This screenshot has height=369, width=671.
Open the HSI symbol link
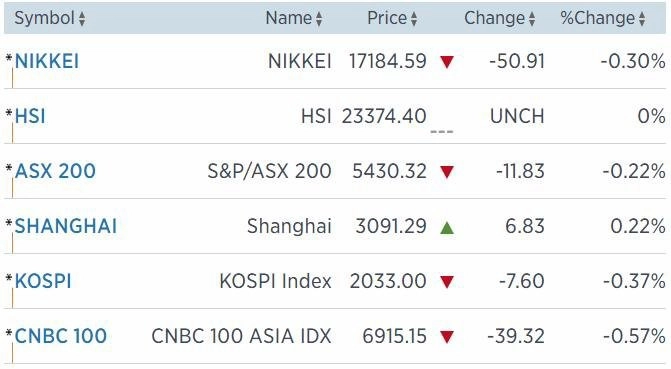[30, 116]
